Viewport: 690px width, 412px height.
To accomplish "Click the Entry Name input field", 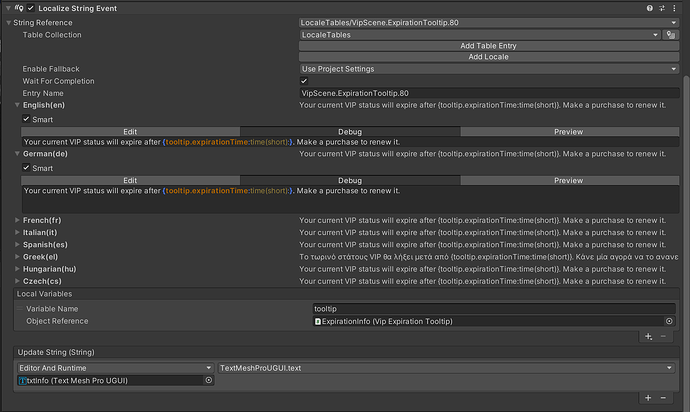I will (489, 93).
